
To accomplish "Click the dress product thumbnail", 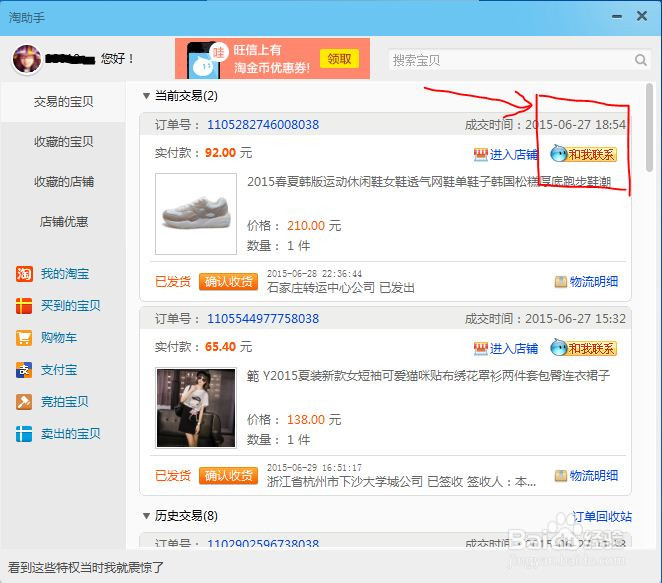I will click(x=196, y=408).
